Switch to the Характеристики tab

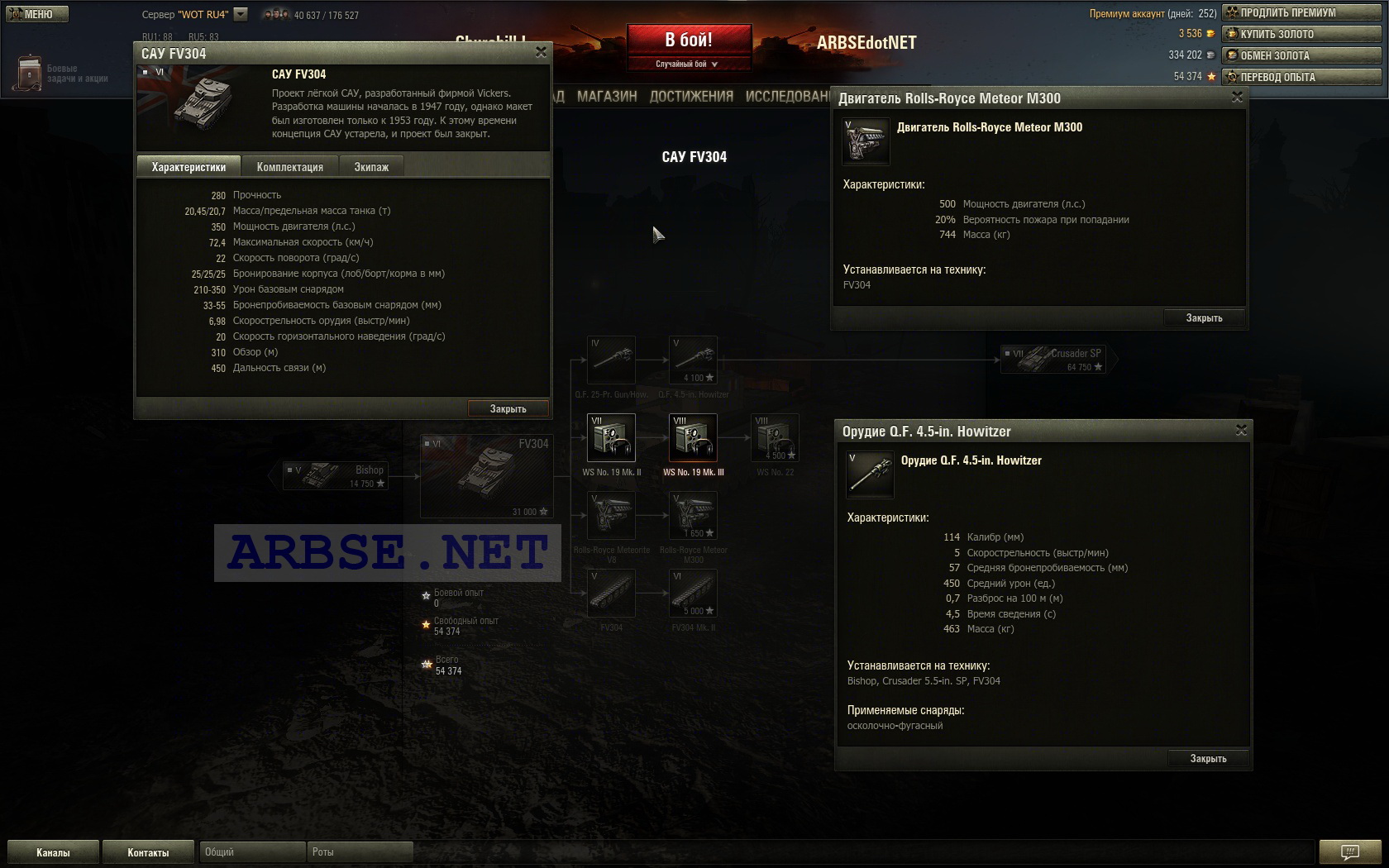point(189,166)
